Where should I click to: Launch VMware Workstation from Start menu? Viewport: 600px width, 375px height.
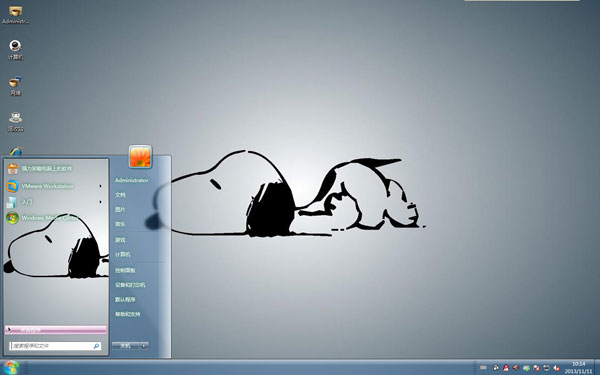[x=47, y=186]
